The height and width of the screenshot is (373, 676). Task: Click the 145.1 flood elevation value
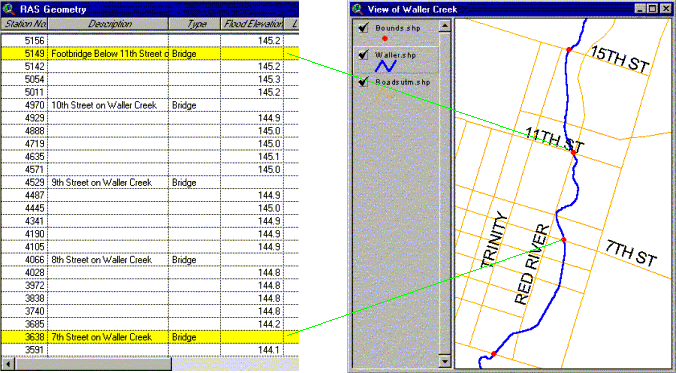[269, 157]
